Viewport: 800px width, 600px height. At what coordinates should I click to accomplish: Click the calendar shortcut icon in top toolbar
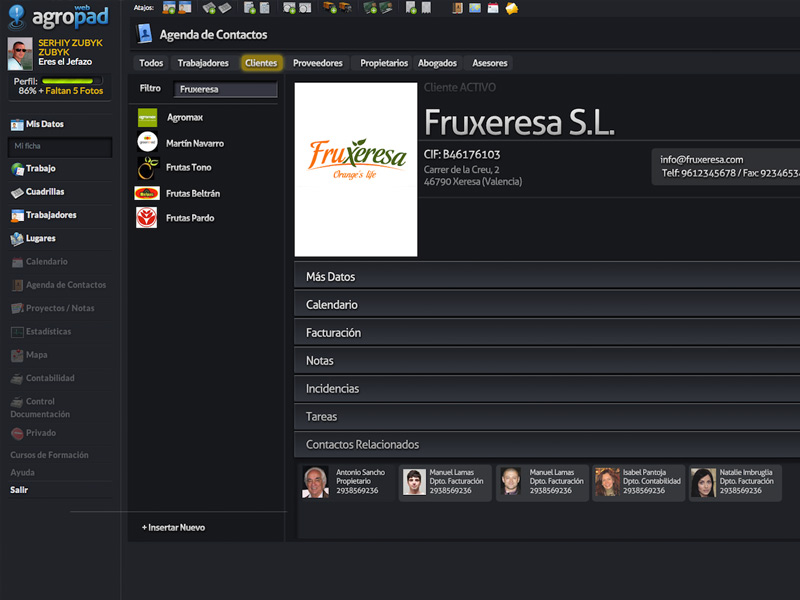point(492,8)
